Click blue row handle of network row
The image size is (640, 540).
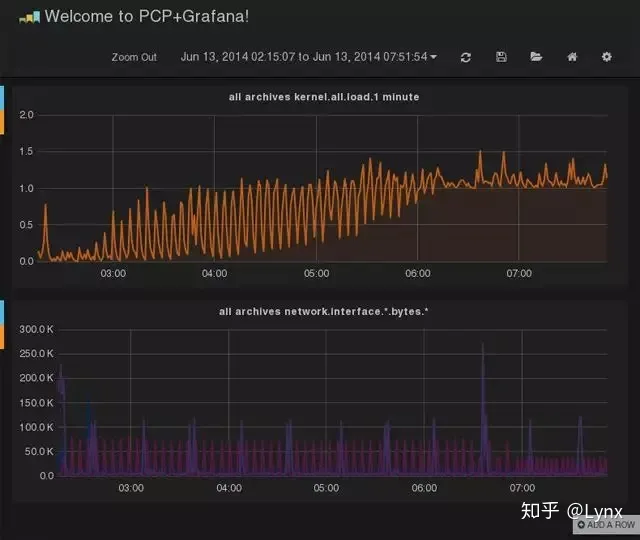[2, 313]
